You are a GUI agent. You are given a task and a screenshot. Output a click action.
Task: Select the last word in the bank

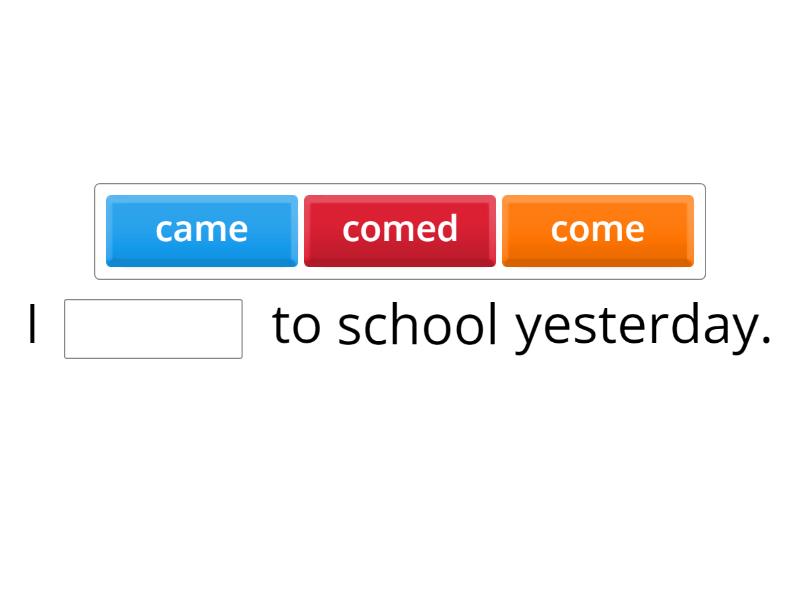598,230
